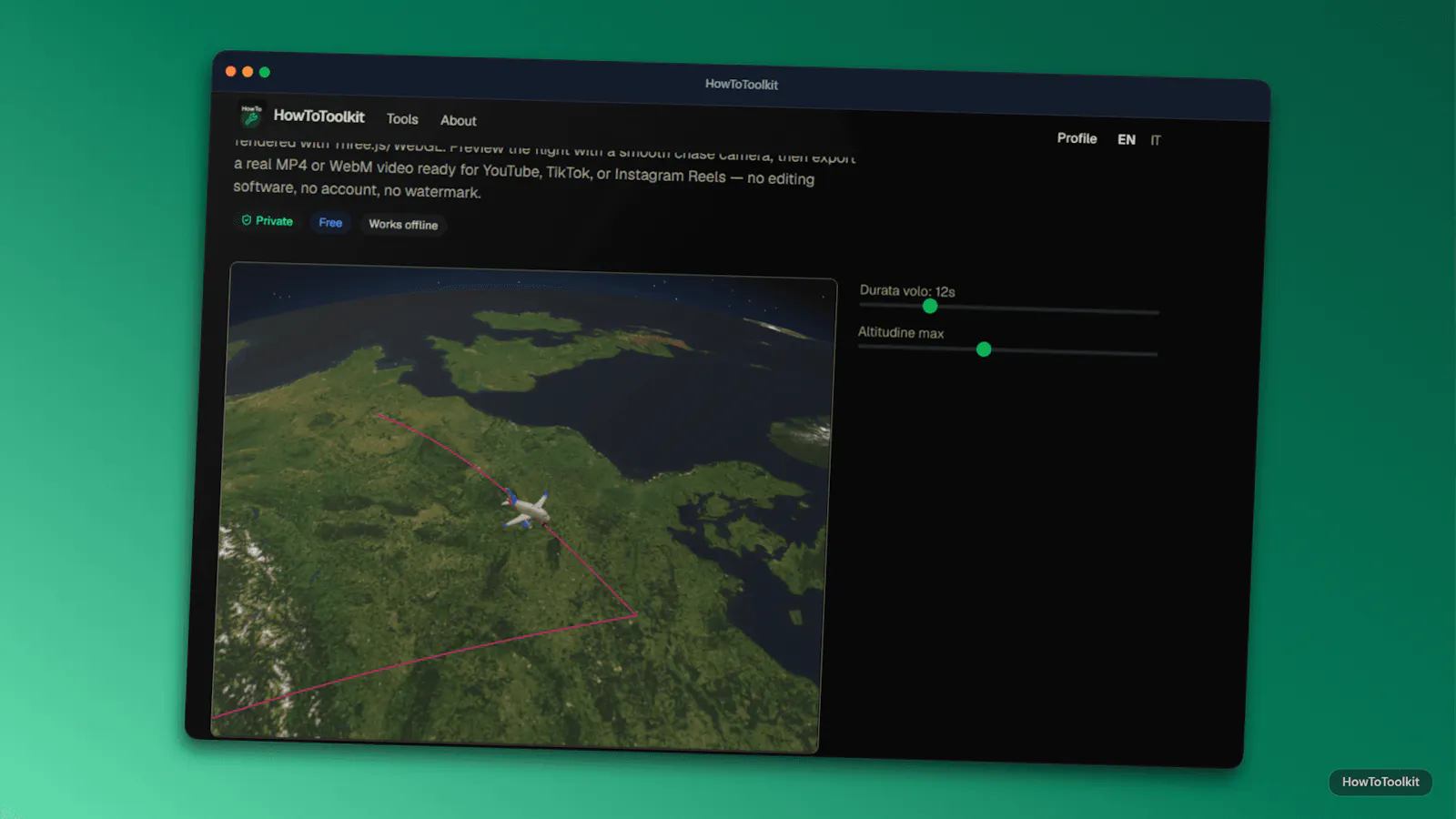This screenshot has width=1456, height=819.
Task: Click the shield icon beside Private
Action: click(x=247, y=220)
